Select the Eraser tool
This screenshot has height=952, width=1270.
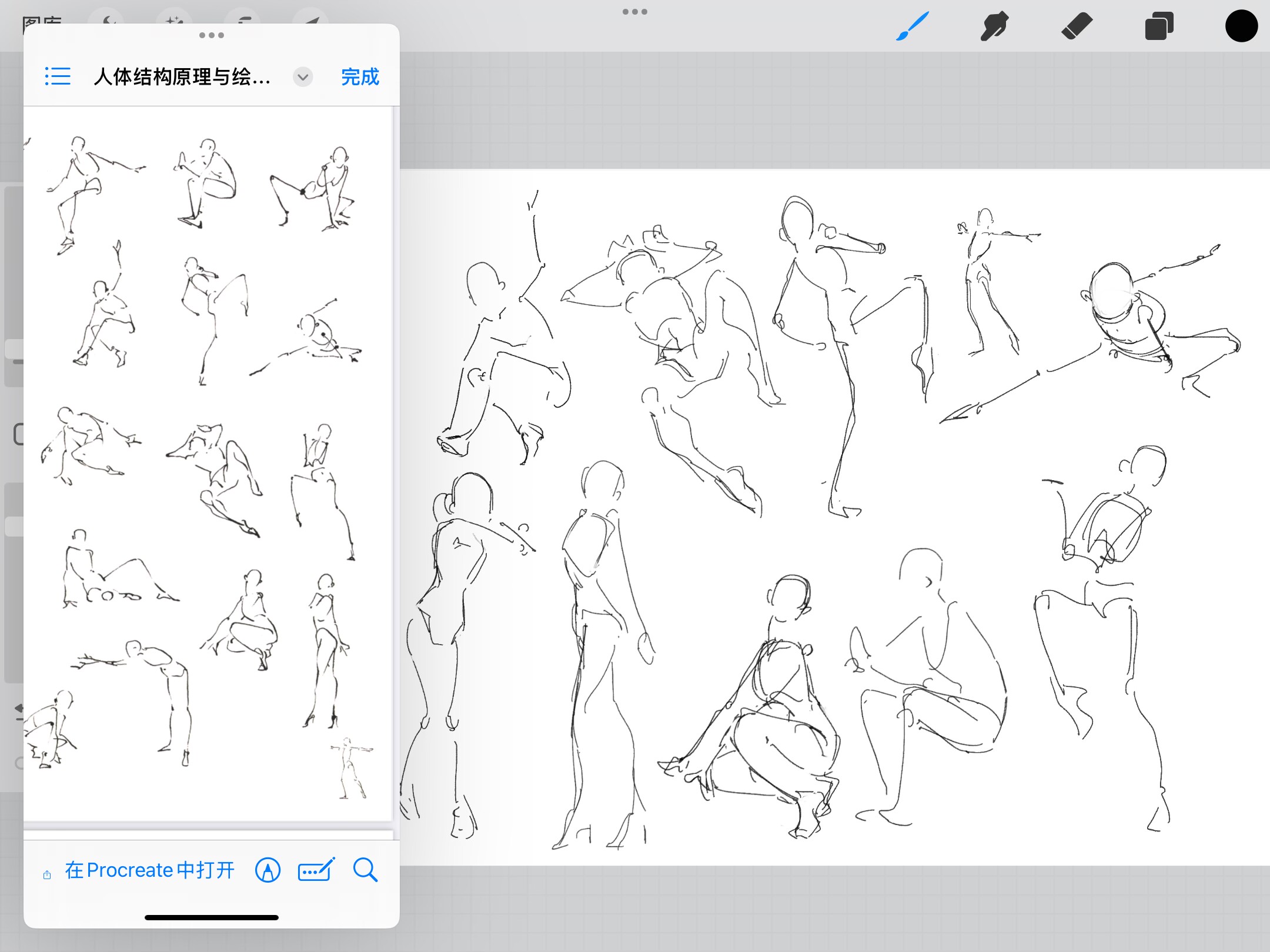1077,26
